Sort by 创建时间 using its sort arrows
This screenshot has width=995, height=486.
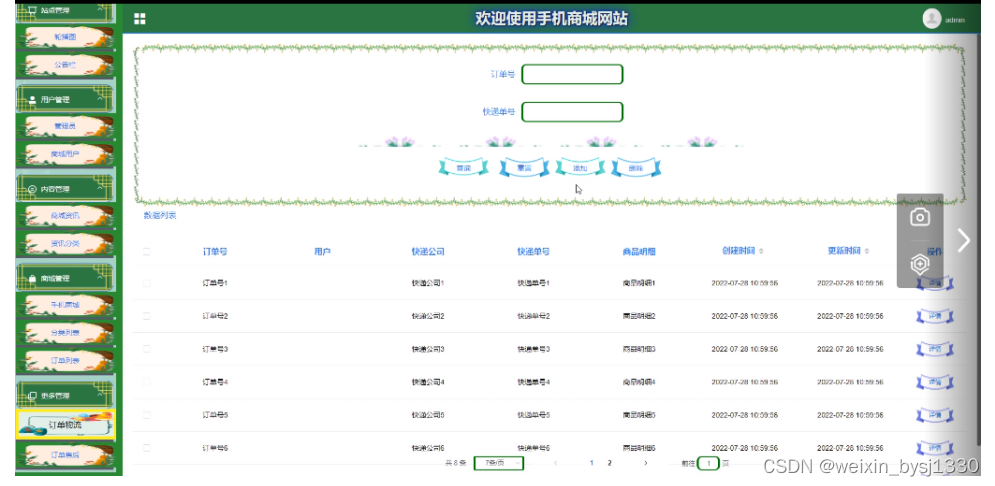[761, 251]
